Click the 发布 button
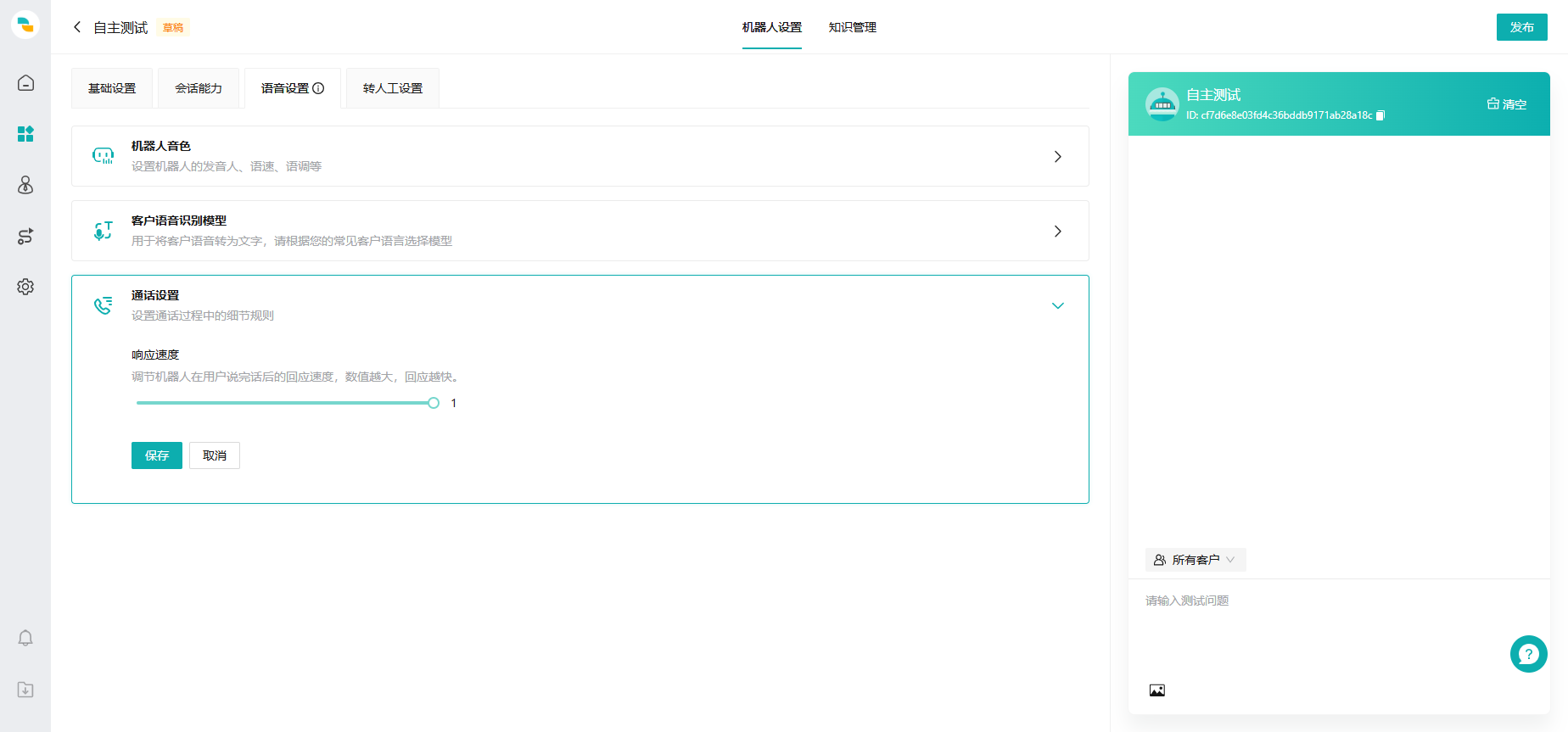 click(1521, 27)
